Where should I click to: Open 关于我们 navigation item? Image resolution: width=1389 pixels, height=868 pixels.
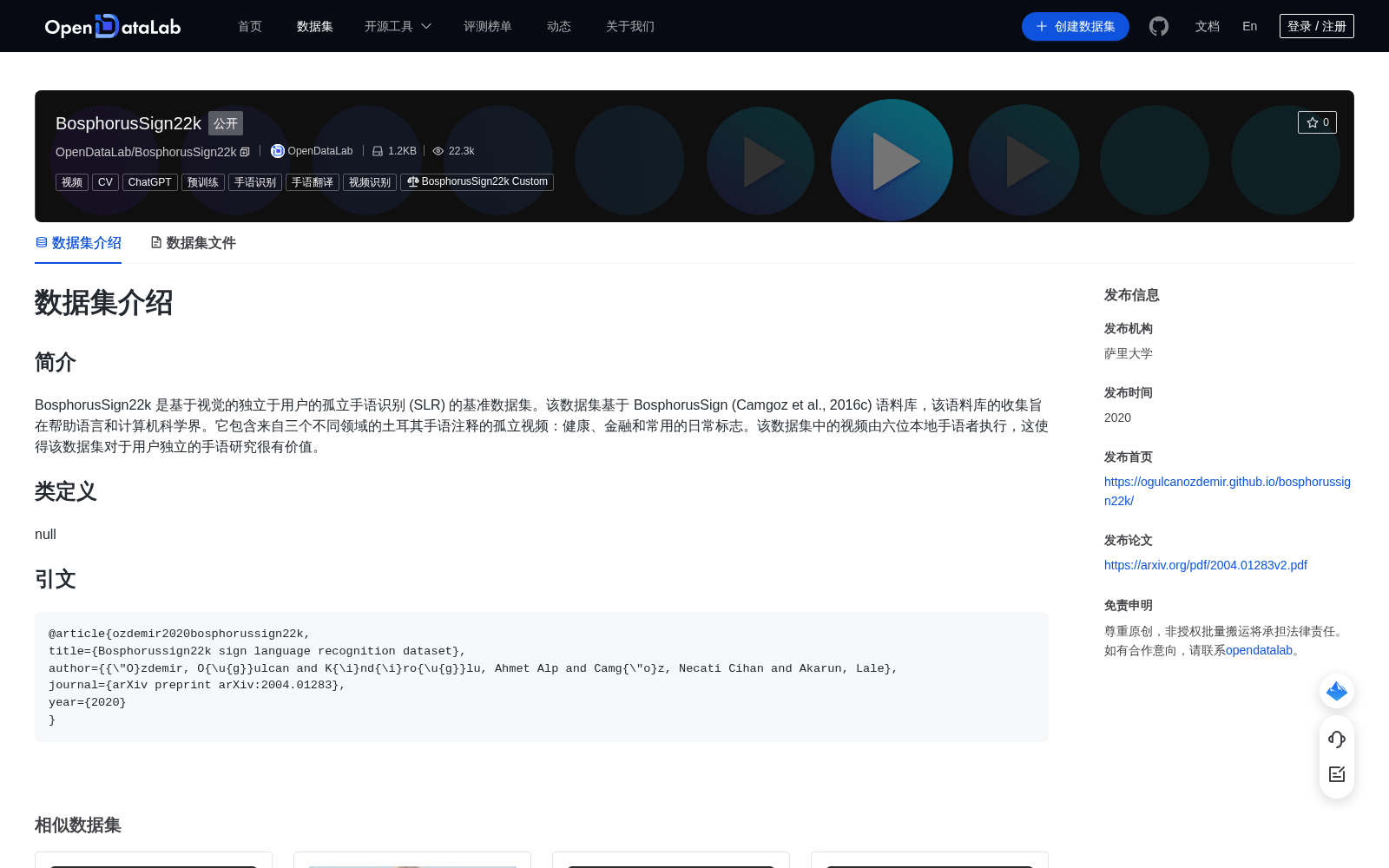coord(630,26)
